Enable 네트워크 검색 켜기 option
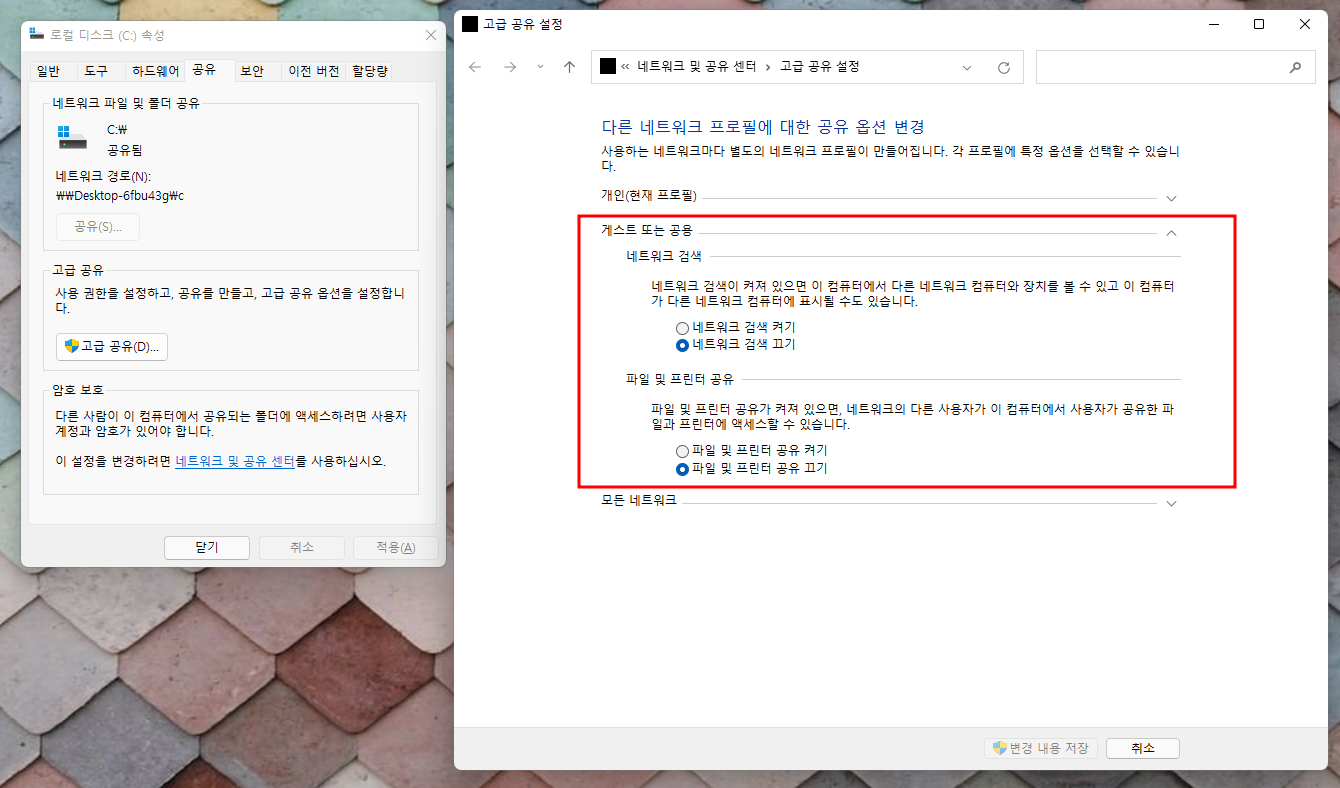The width and height of the screenshot is (1340, 788). tap(682, 327)
